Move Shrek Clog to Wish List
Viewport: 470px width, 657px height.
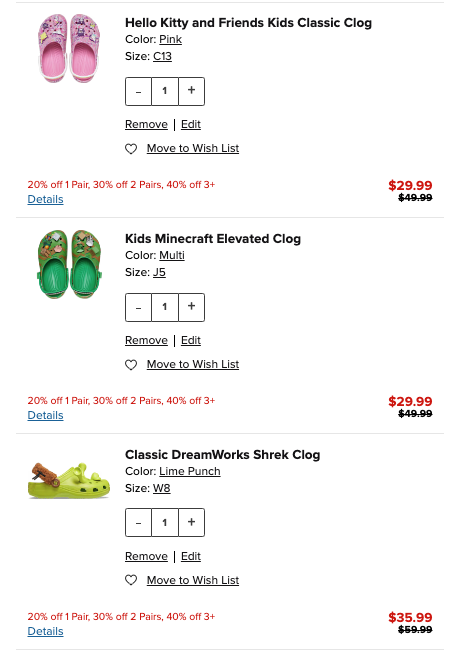pyautogui.click(x=193, y=580)
